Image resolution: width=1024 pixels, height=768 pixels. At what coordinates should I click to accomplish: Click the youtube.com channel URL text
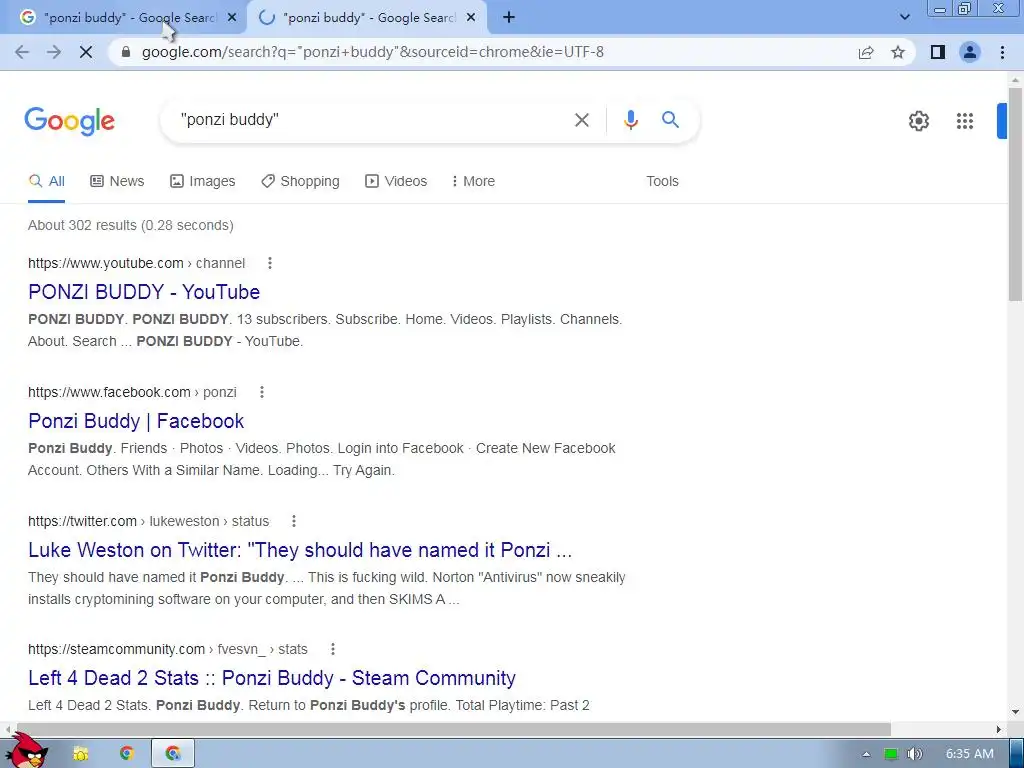click(136, 263)
